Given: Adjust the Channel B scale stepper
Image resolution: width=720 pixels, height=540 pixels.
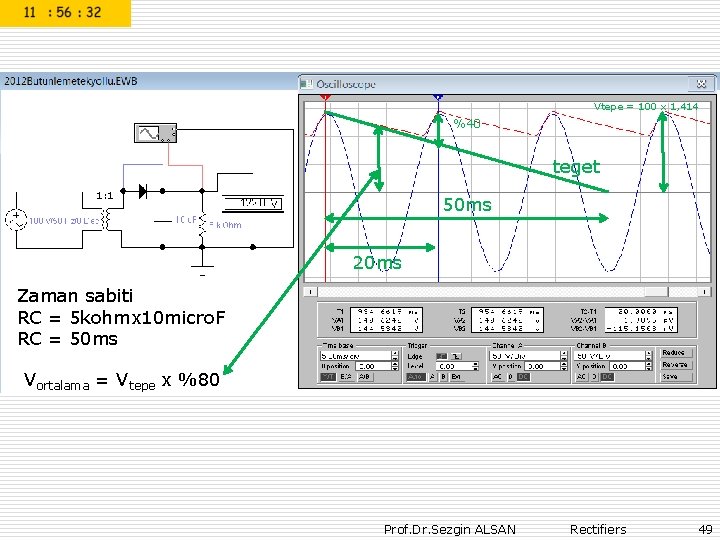Looking at the screenshot, I should coord(649,356).
